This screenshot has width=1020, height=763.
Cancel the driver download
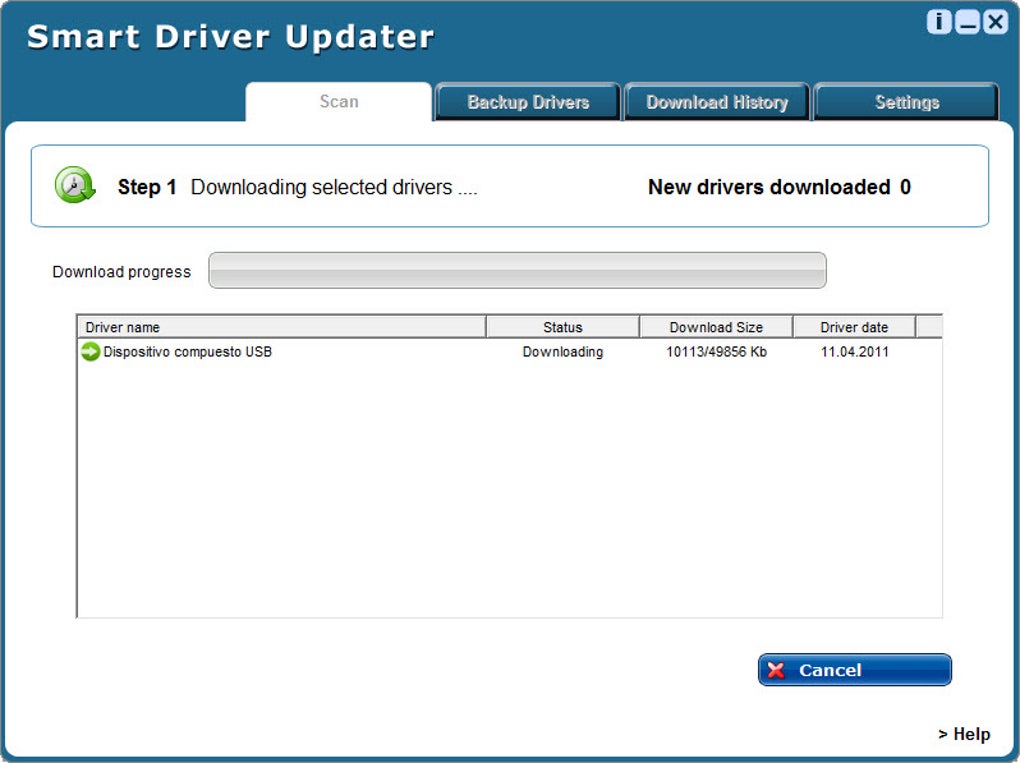(855, 670)
